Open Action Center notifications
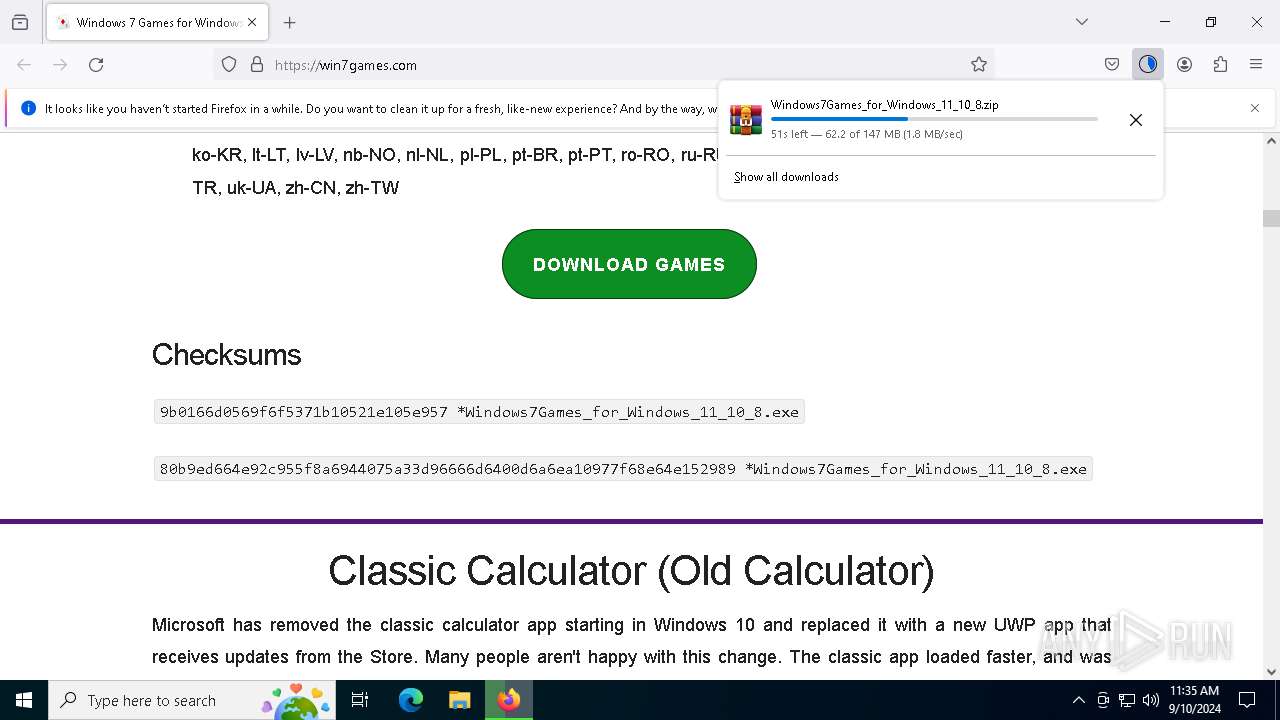The image size is (1280, 720). click(x=1247, y=700)
